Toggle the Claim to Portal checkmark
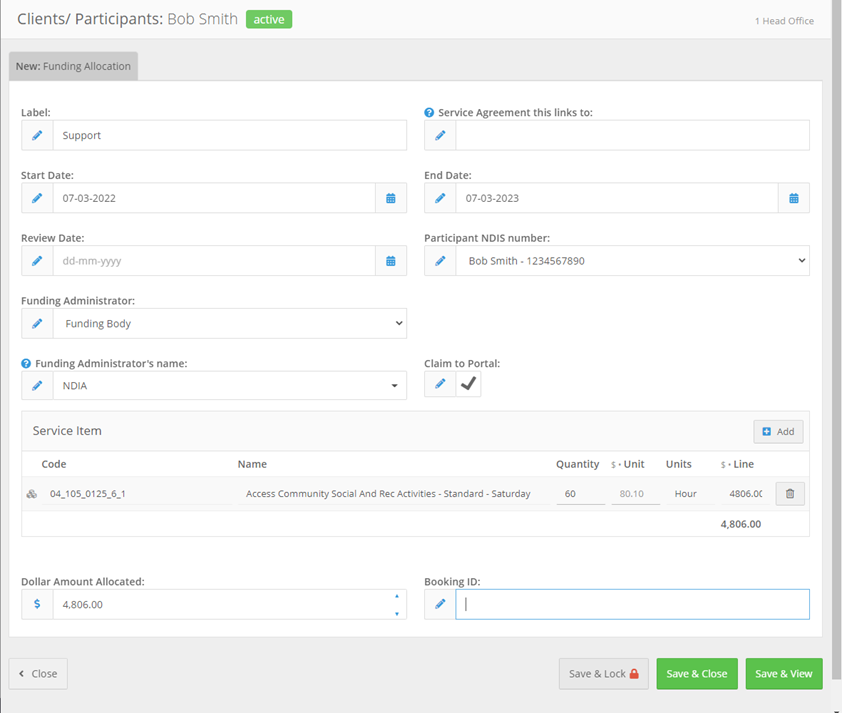The image size is (842, 713). coord(468,384)
